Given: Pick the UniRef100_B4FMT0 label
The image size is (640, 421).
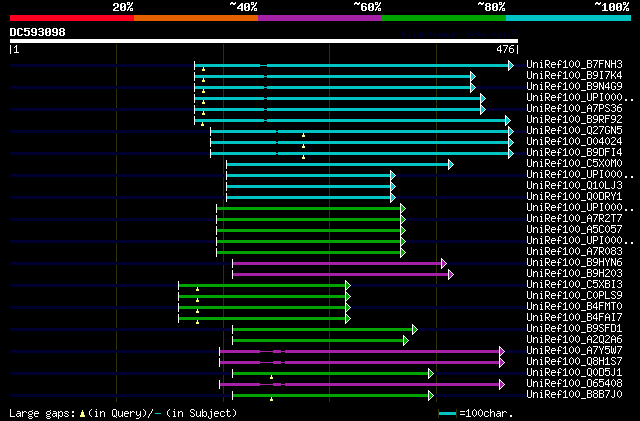Looking at the screenshot, I should pos(574,307).
